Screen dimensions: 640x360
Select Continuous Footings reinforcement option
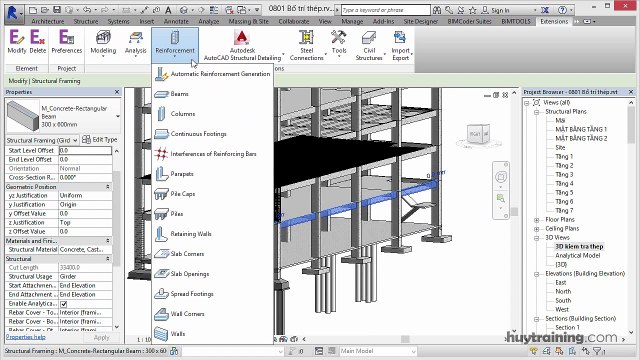(212, 134)
